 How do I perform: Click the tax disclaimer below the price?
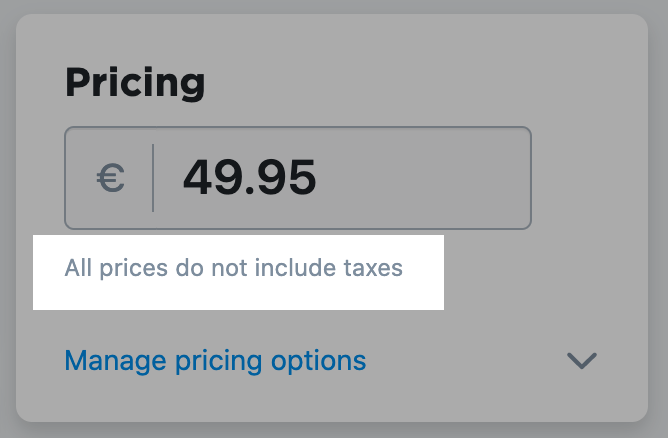pos(233,268)
